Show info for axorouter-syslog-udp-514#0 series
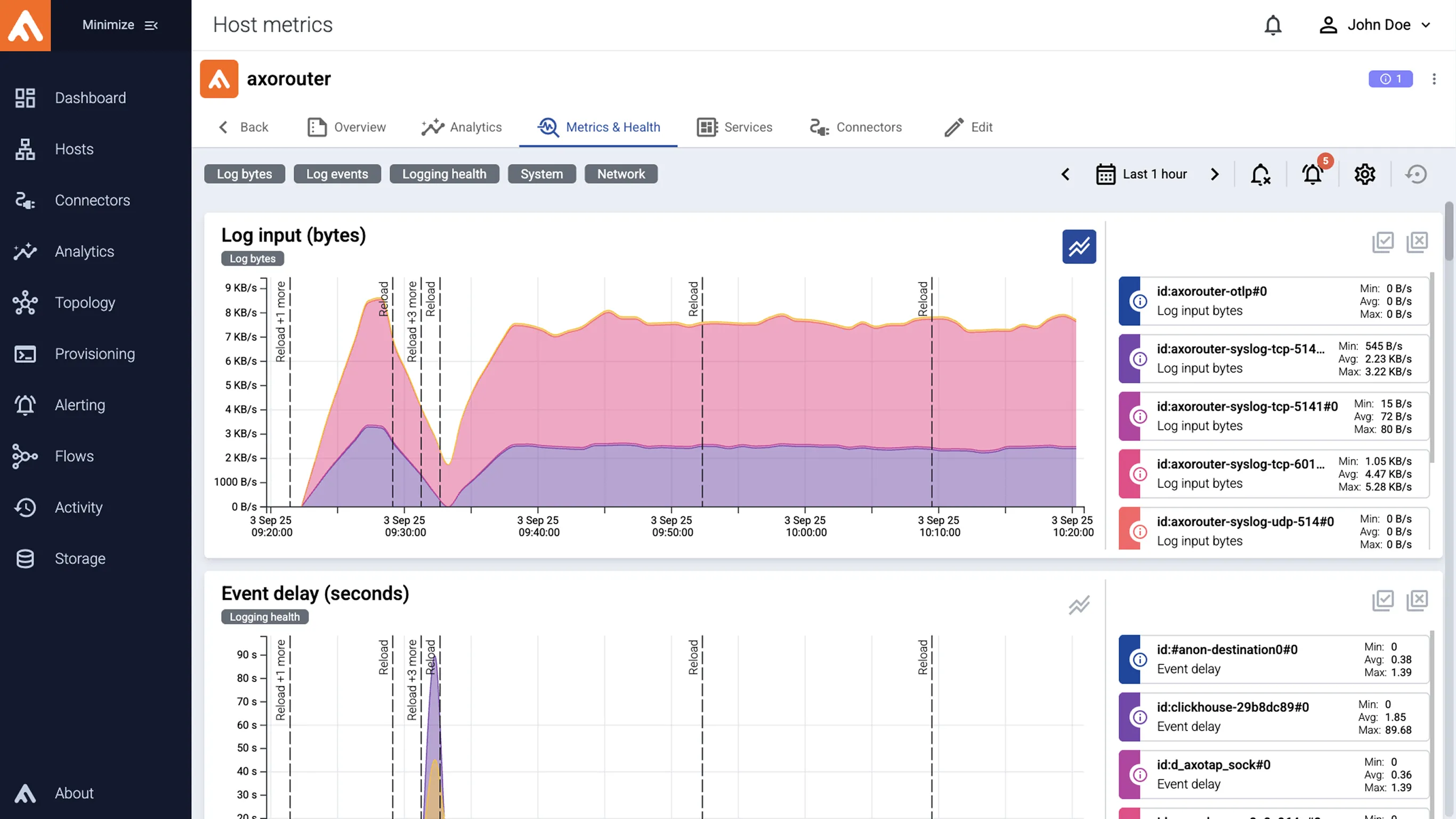 [1140, 532]
